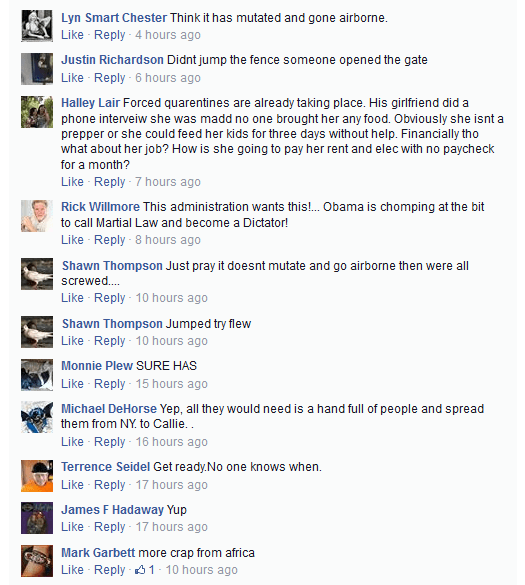Like Lyn Smart Chester's comment
Viewport: 525px width, 585px height.
[x=72, y=35]
